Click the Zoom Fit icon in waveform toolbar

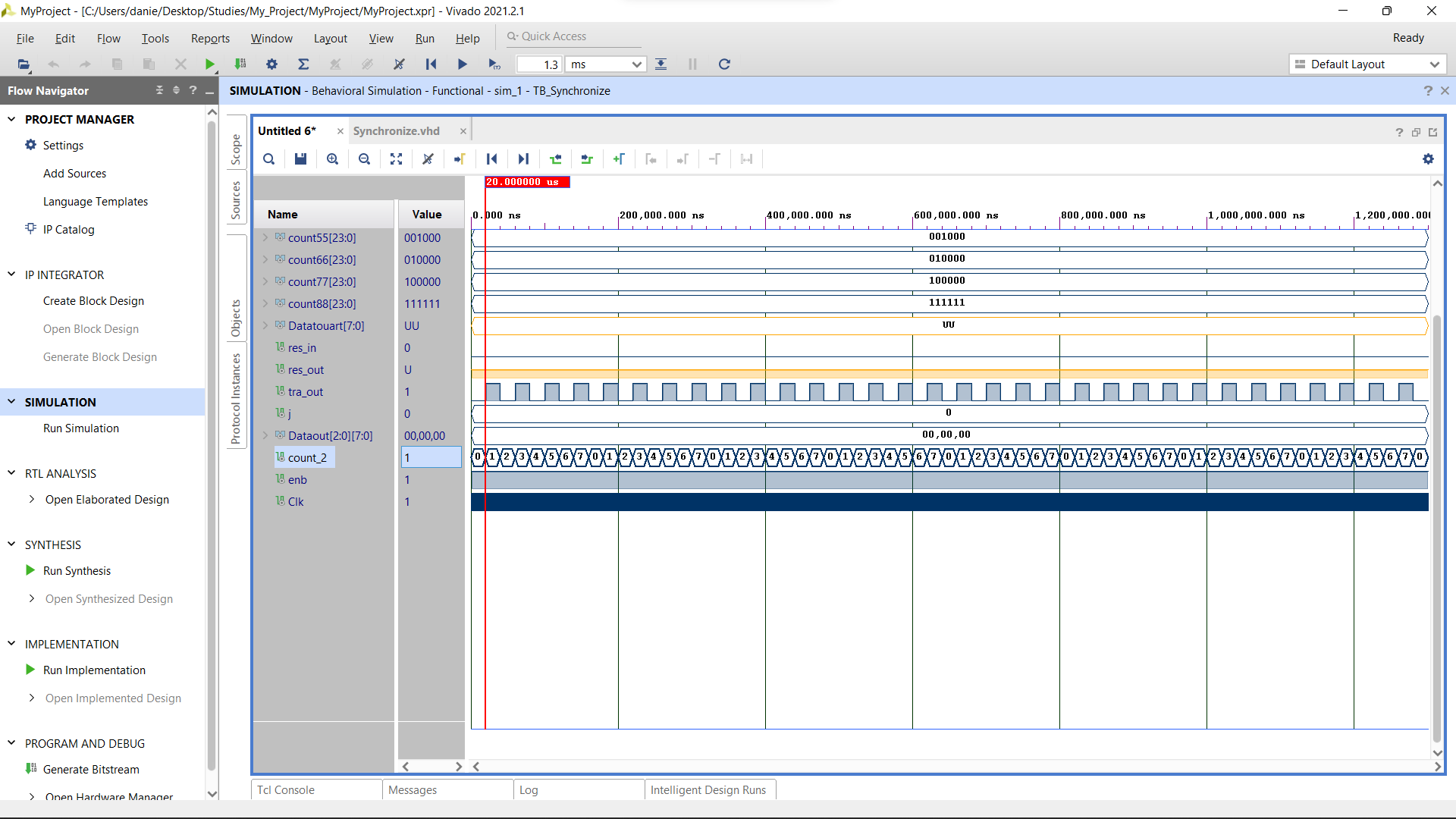point(396,159)
